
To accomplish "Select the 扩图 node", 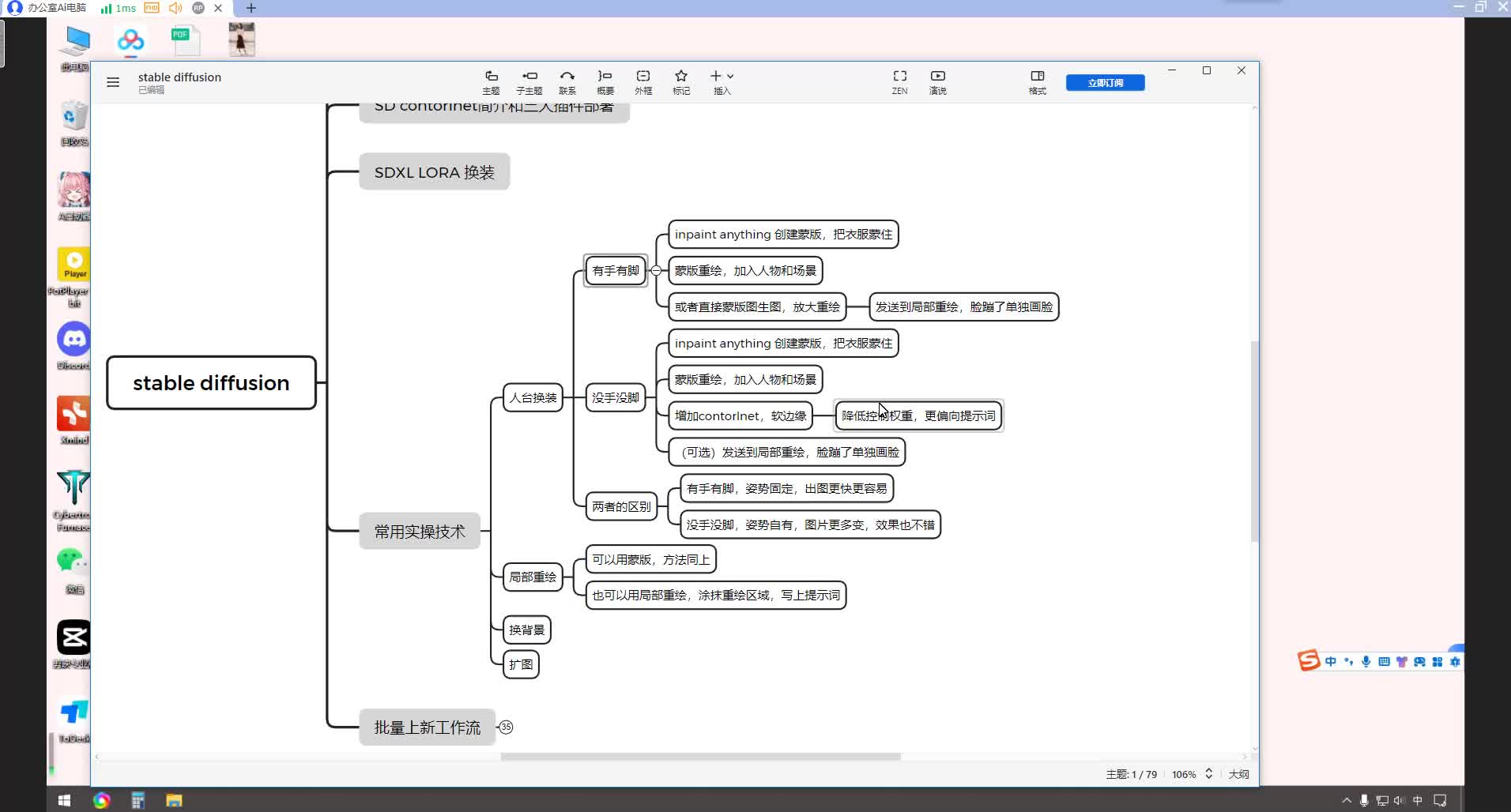I will (x=521, y=664).
